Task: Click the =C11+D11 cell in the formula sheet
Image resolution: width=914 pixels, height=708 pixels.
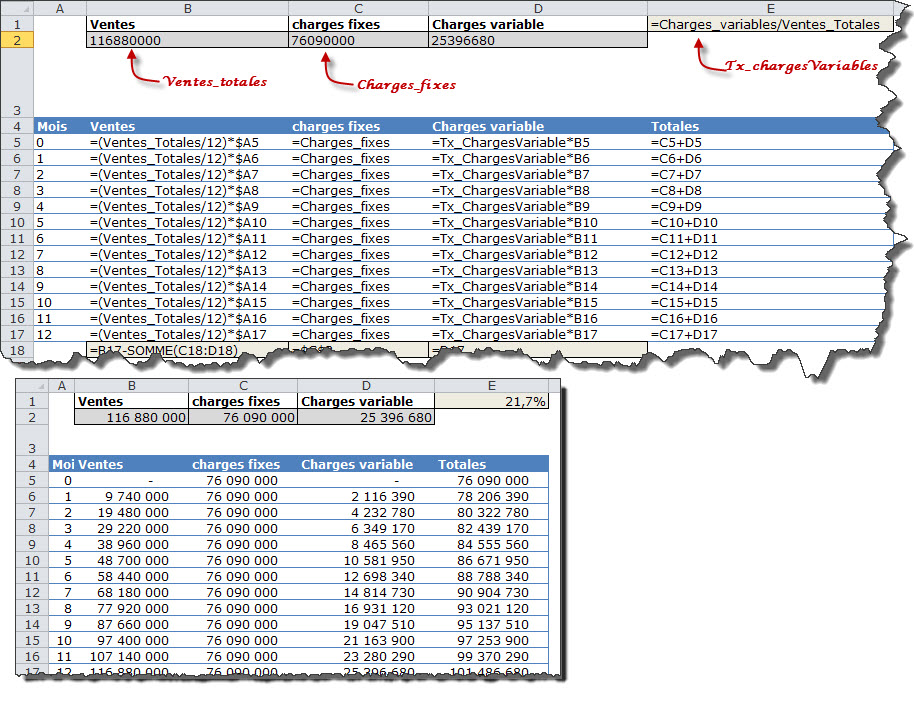Action: pyautogui.click(x=770, y=238)
